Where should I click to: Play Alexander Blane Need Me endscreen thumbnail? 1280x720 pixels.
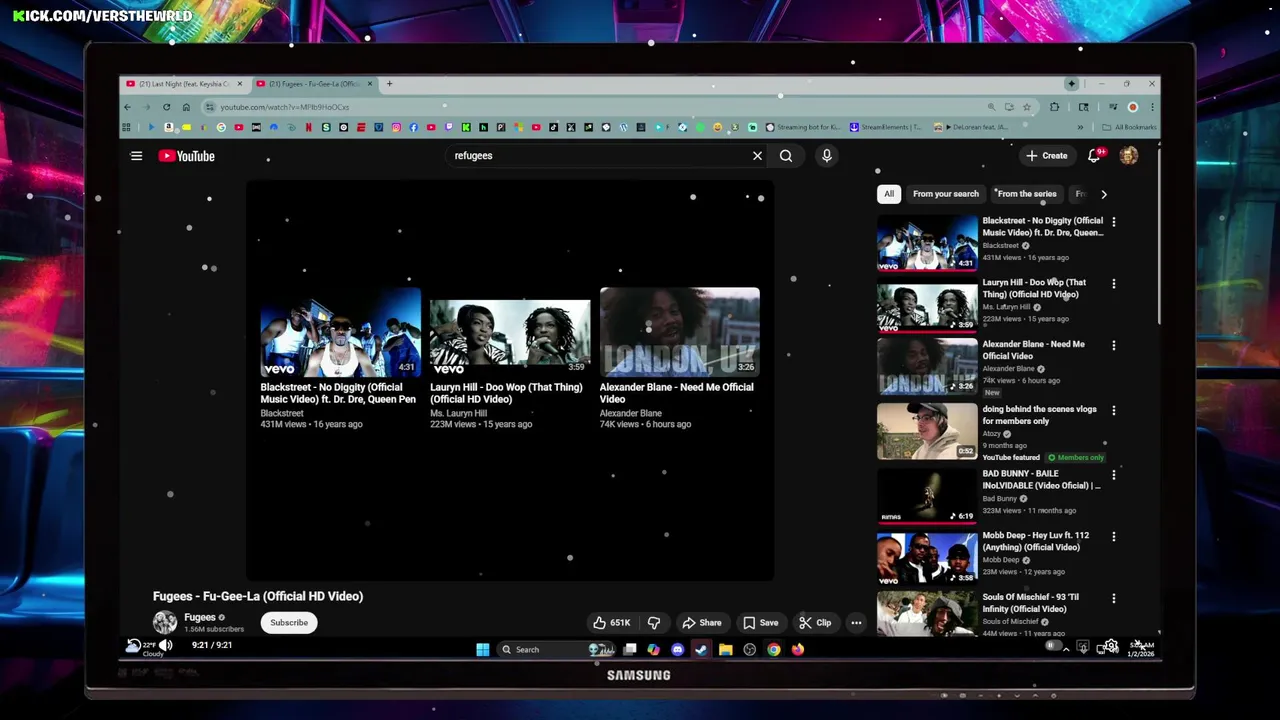[x=680, y=332]
